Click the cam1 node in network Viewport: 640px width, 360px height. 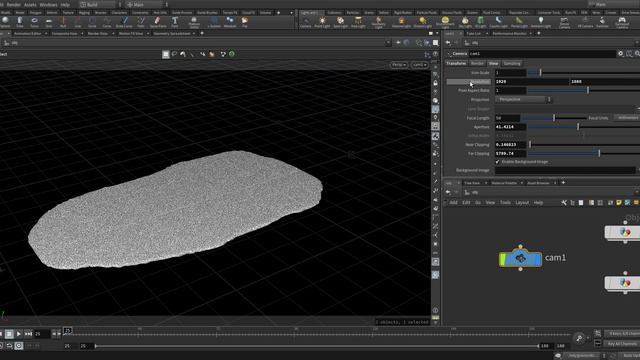point(520,259)
